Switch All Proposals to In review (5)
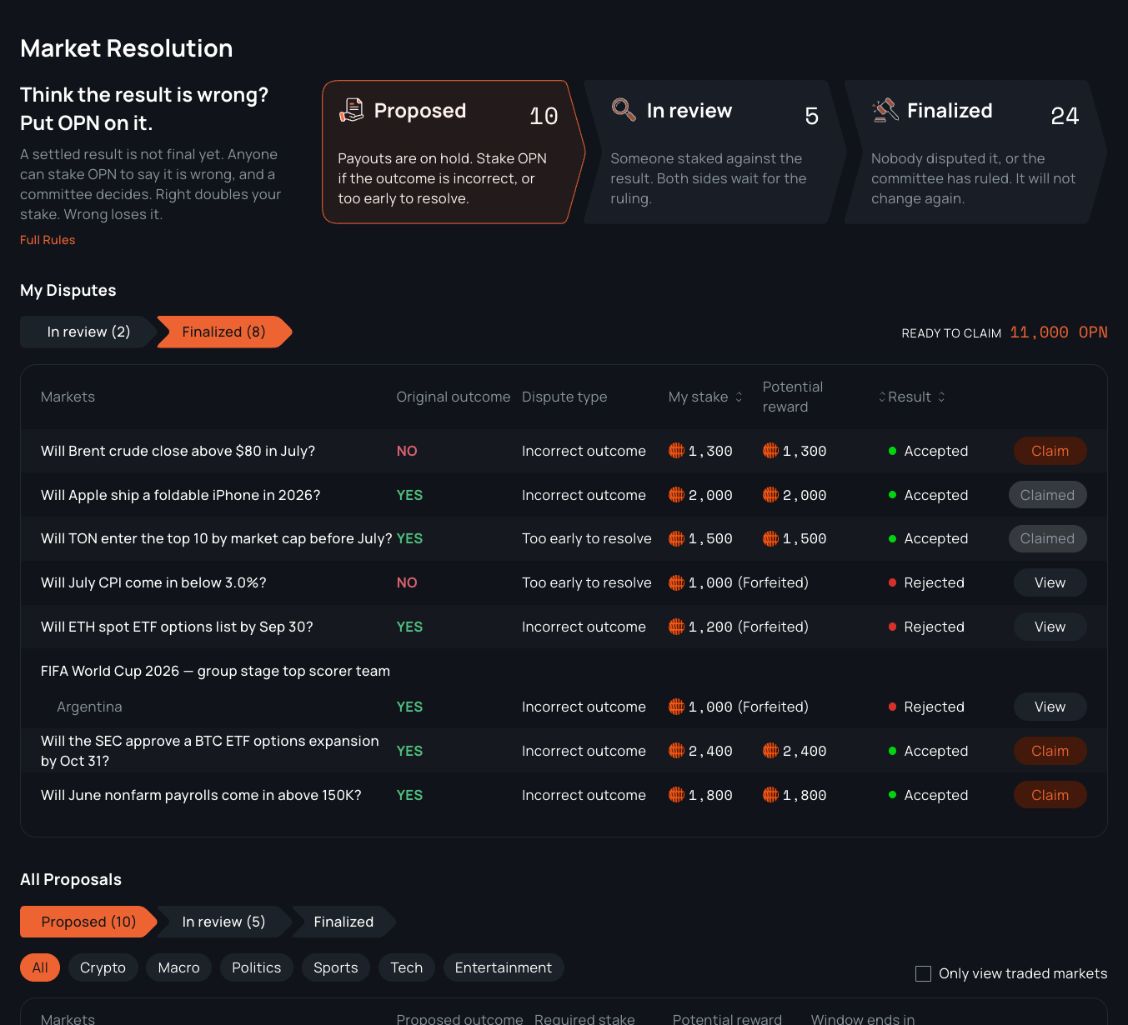The image size is (1128, 1025). [x=224, y=921]
